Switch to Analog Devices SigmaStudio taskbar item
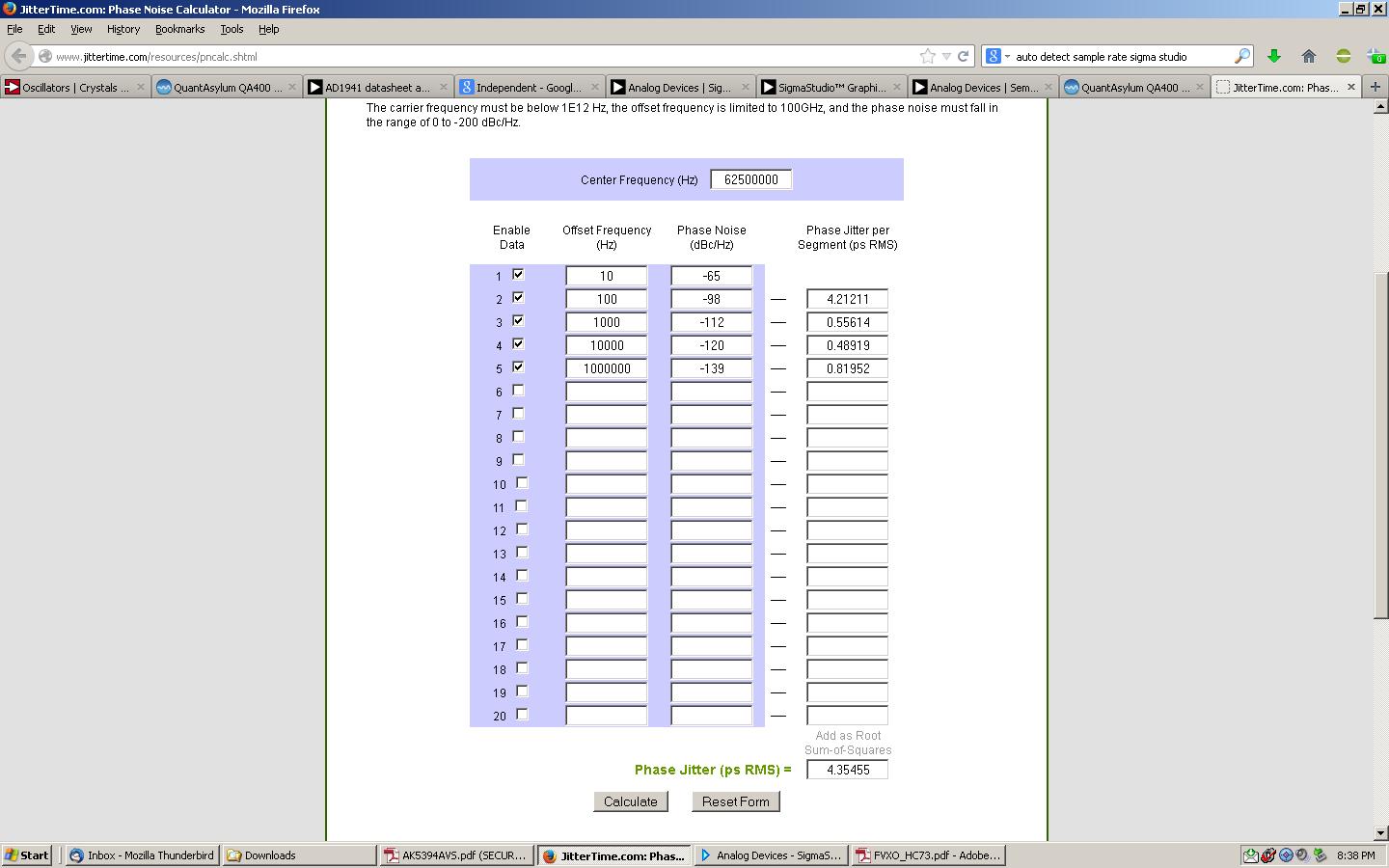 pos(771,855)
